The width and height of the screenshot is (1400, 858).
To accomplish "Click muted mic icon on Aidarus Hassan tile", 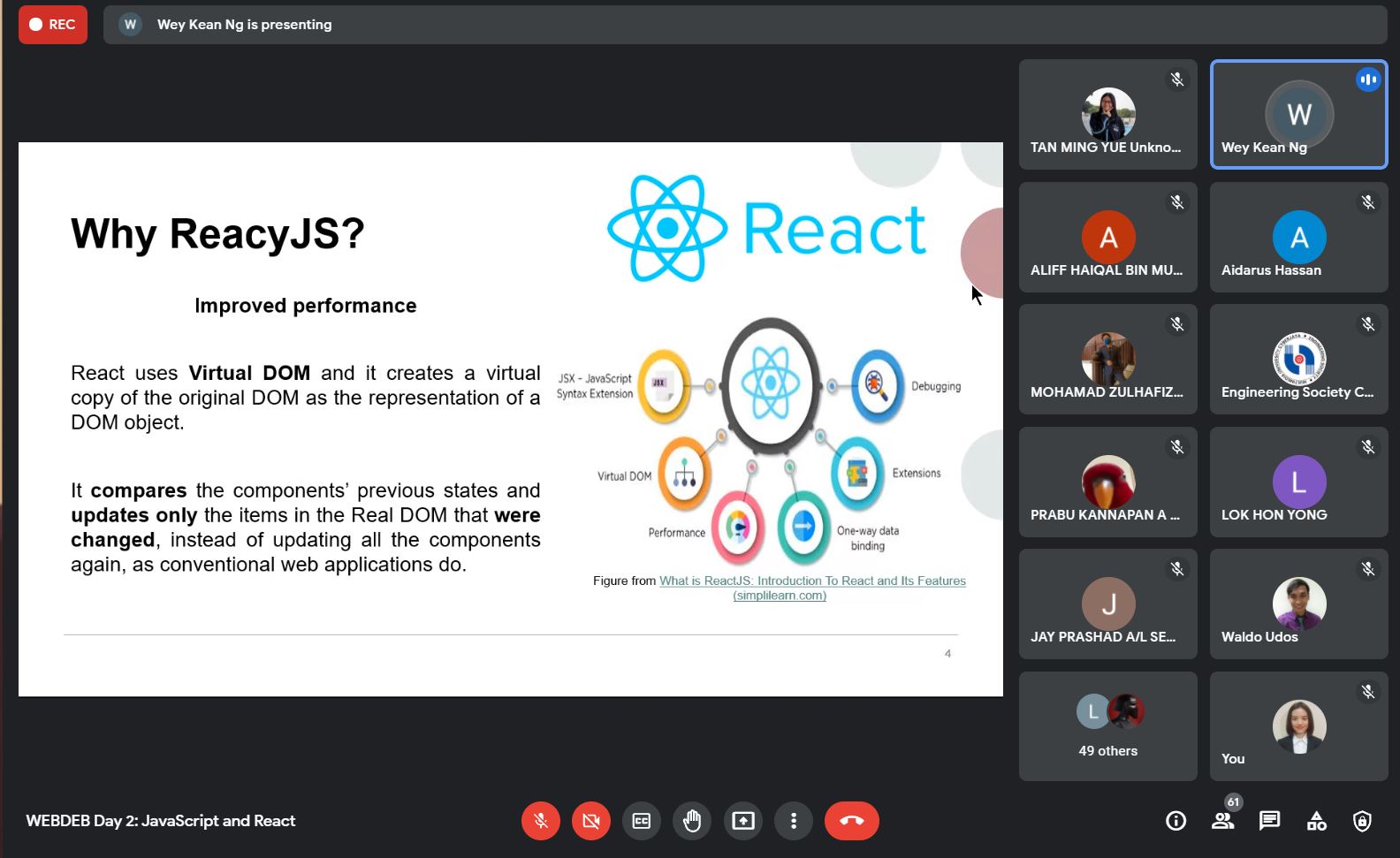I will 1368,202.
